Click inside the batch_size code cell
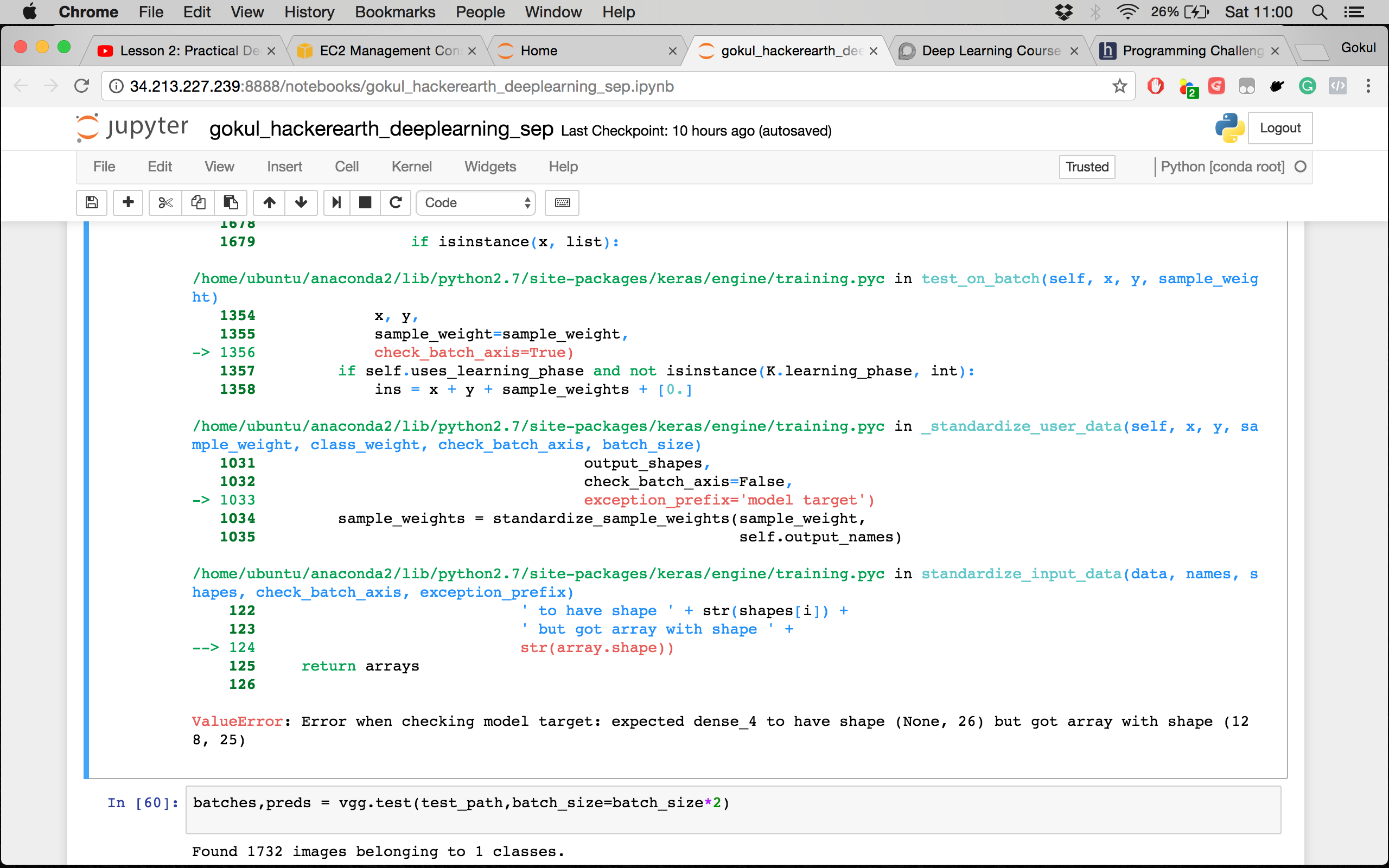The image size is (1389, 868). pos(517,802)
